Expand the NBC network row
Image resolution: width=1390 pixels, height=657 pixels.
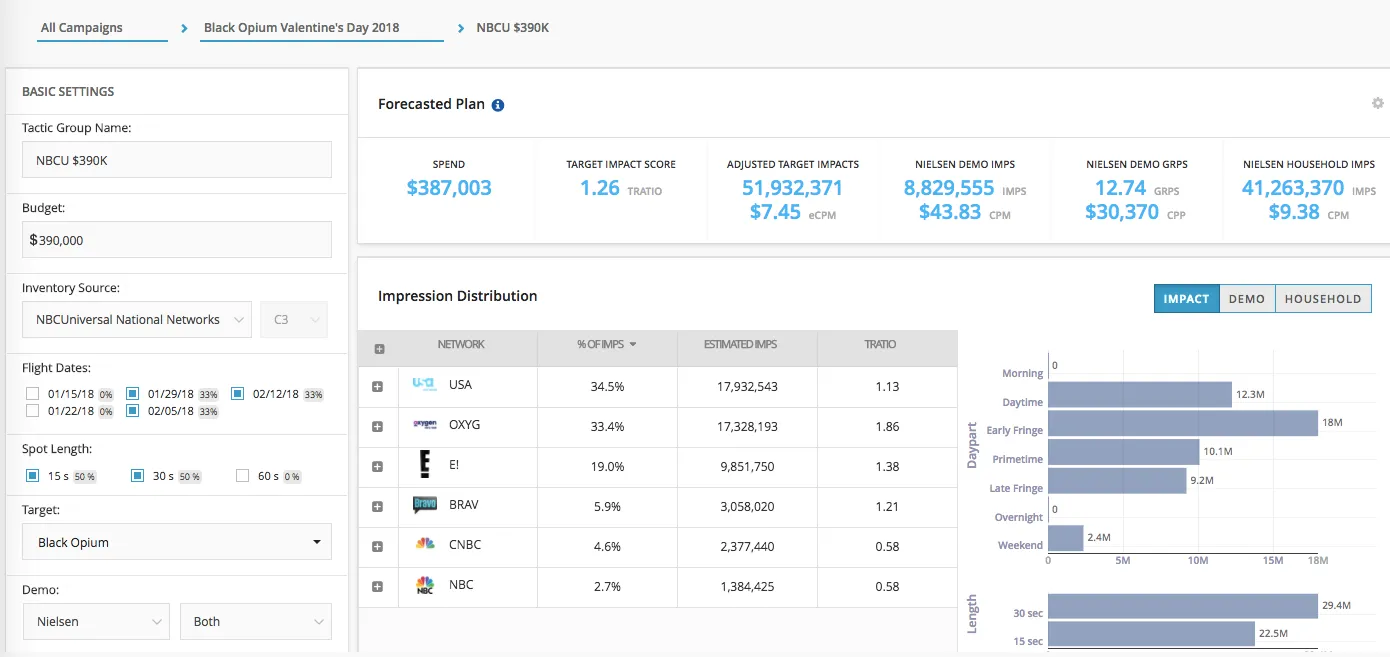click(x=378, y=587)
